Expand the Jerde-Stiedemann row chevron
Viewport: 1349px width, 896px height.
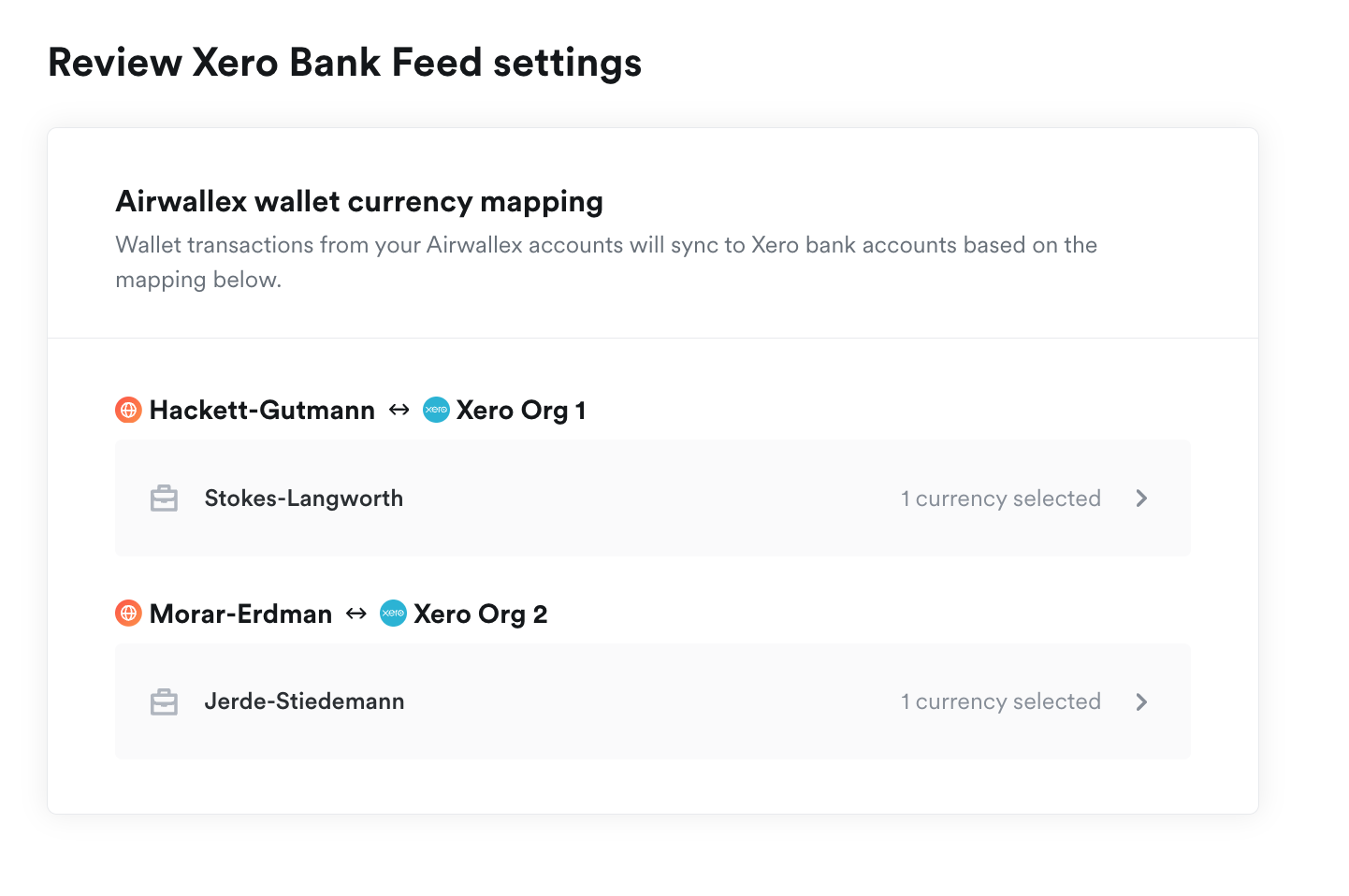pyautogui.click(x=1141, y=701)
